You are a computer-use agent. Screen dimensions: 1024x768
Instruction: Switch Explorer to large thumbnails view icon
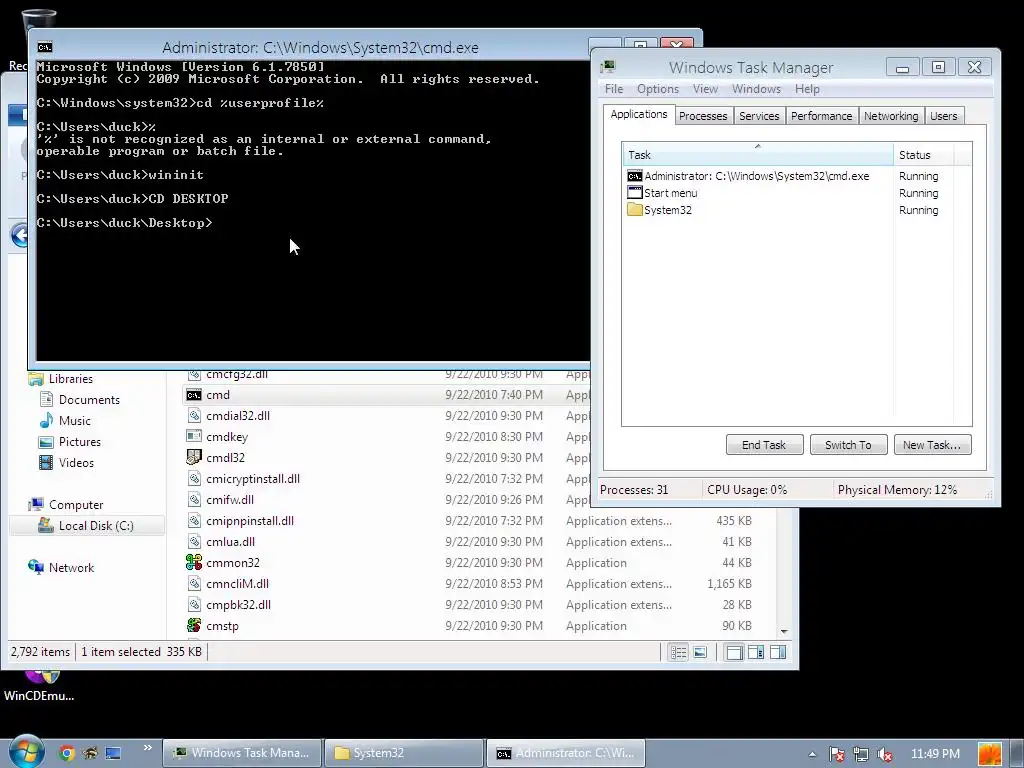click(x=700, y=652)
